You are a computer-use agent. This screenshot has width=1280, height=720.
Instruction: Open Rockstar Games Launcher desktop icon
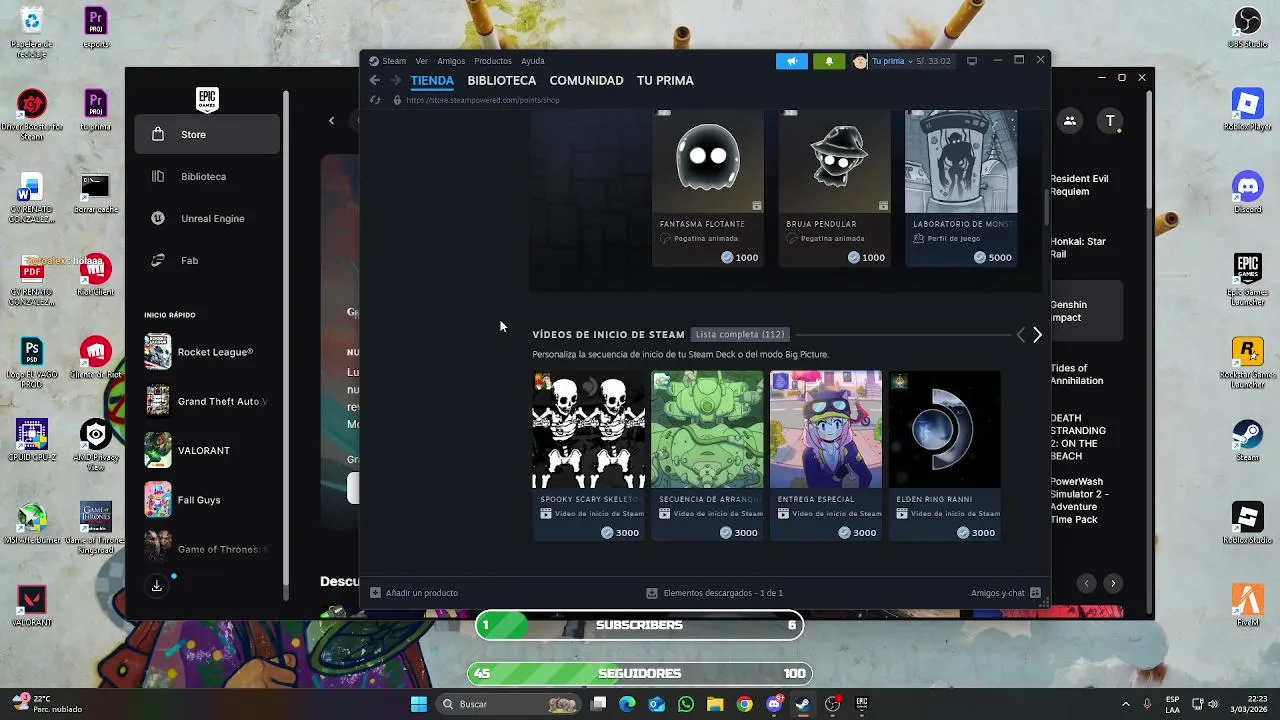pos(1247,363)
